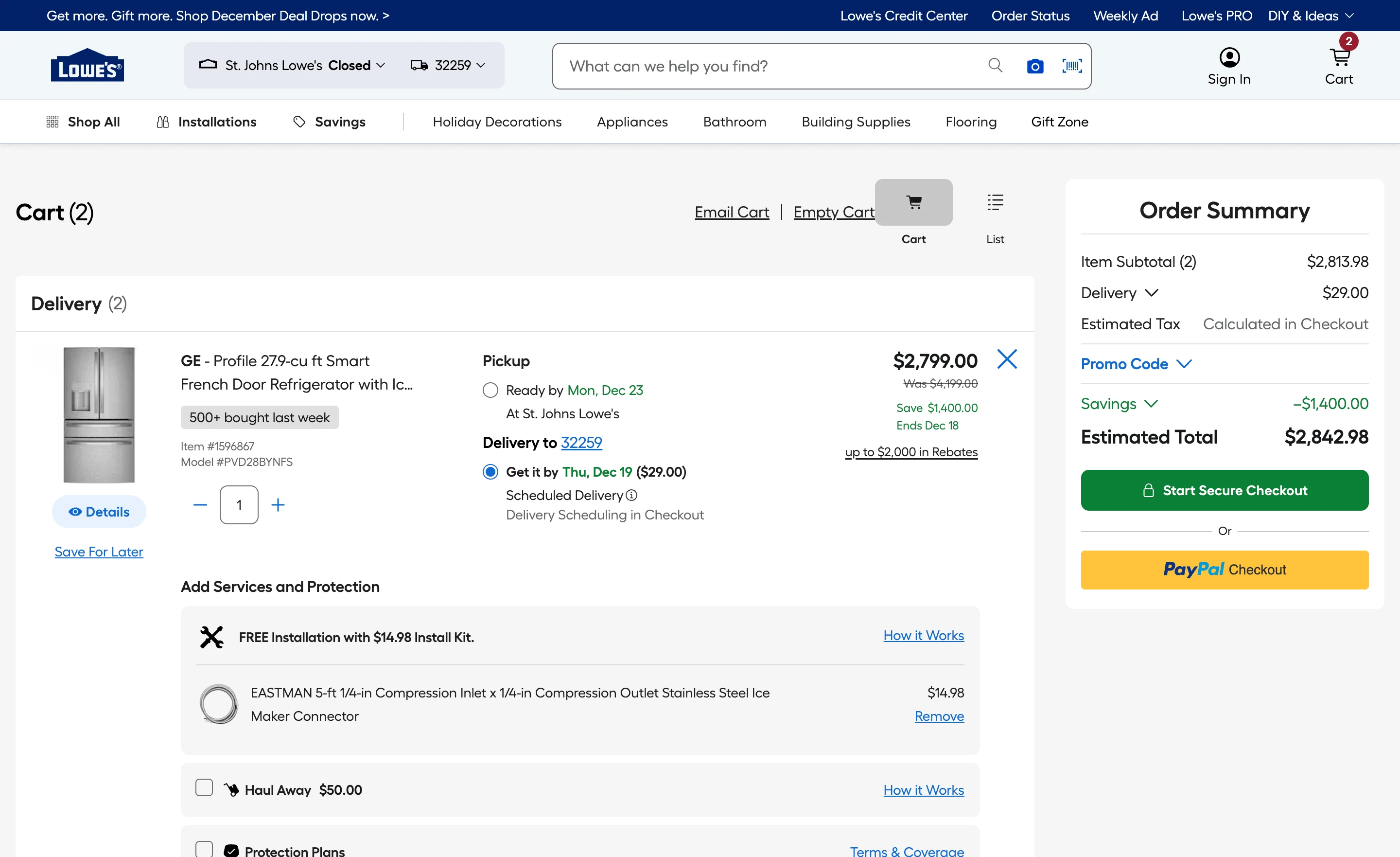This screenshot has width=1400, height=857.
Task: Click the Lowe's logo
Action: pyautogui.click(x=87, y=65)
